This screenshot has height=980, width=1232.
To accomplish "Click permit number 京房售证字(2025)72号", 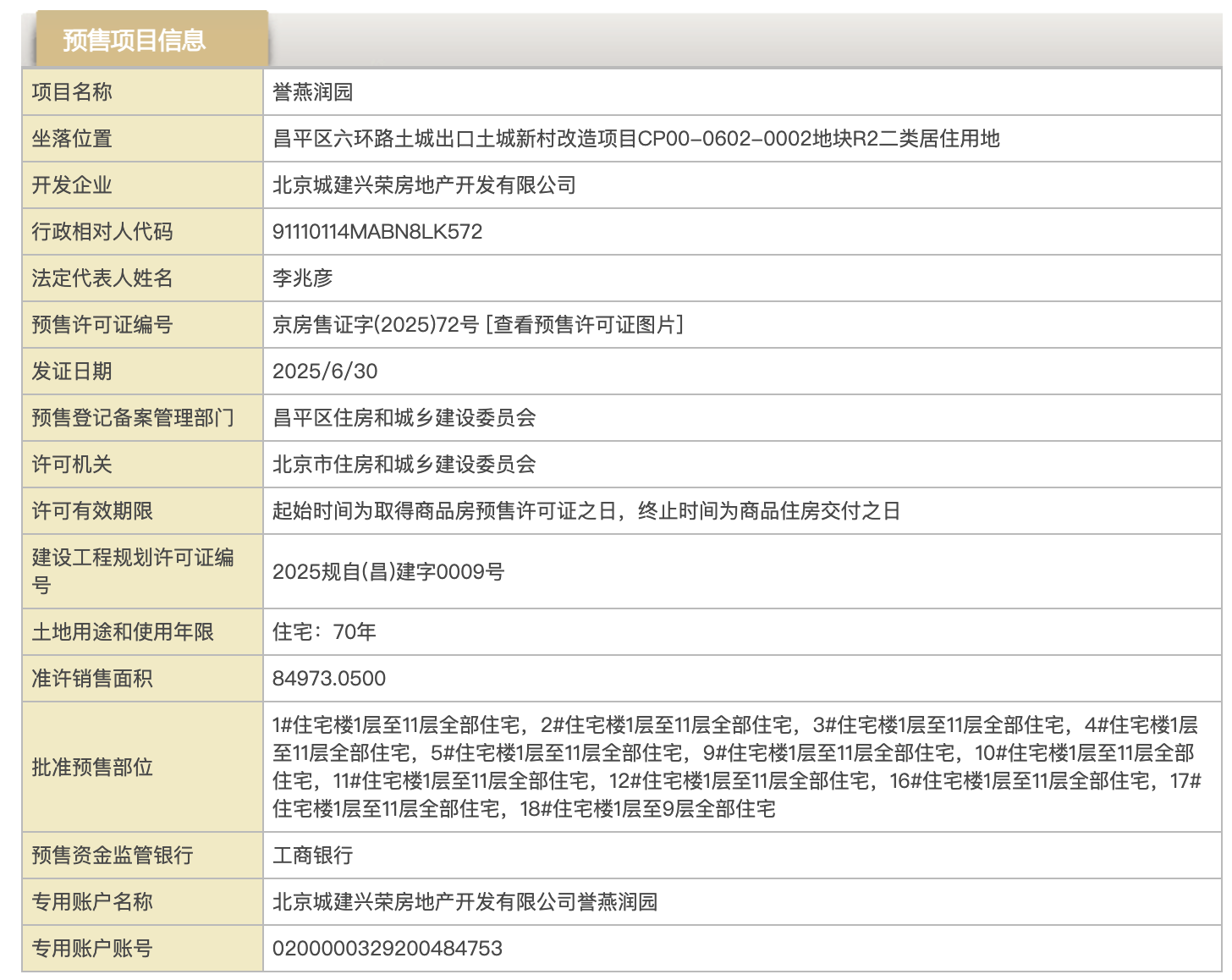I will [375, 325].
